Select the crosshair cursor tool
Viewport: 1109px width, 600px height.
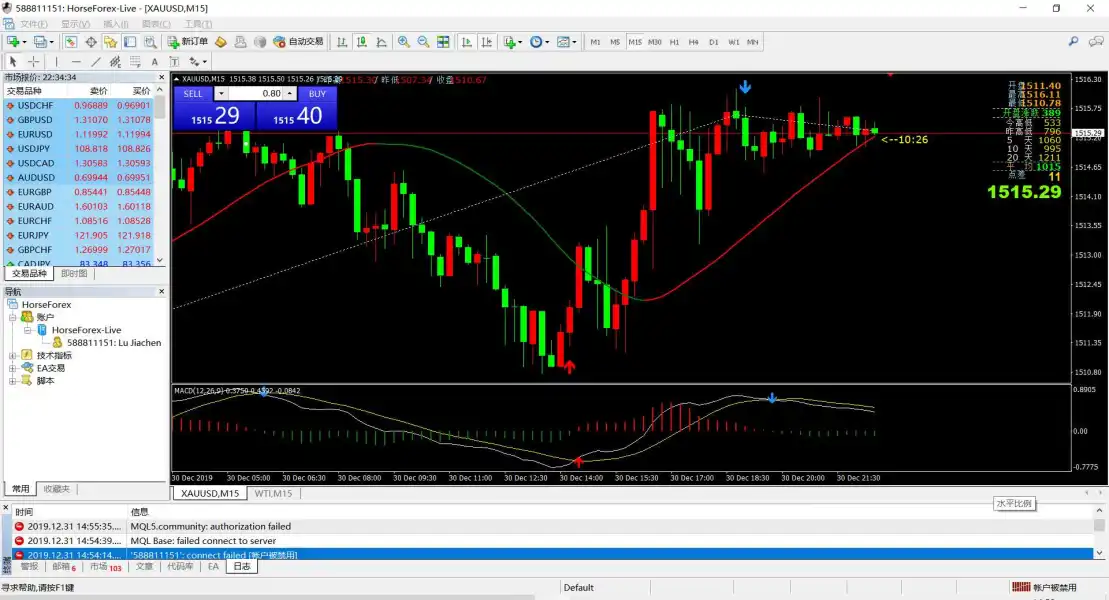click(x=33, y=62)
